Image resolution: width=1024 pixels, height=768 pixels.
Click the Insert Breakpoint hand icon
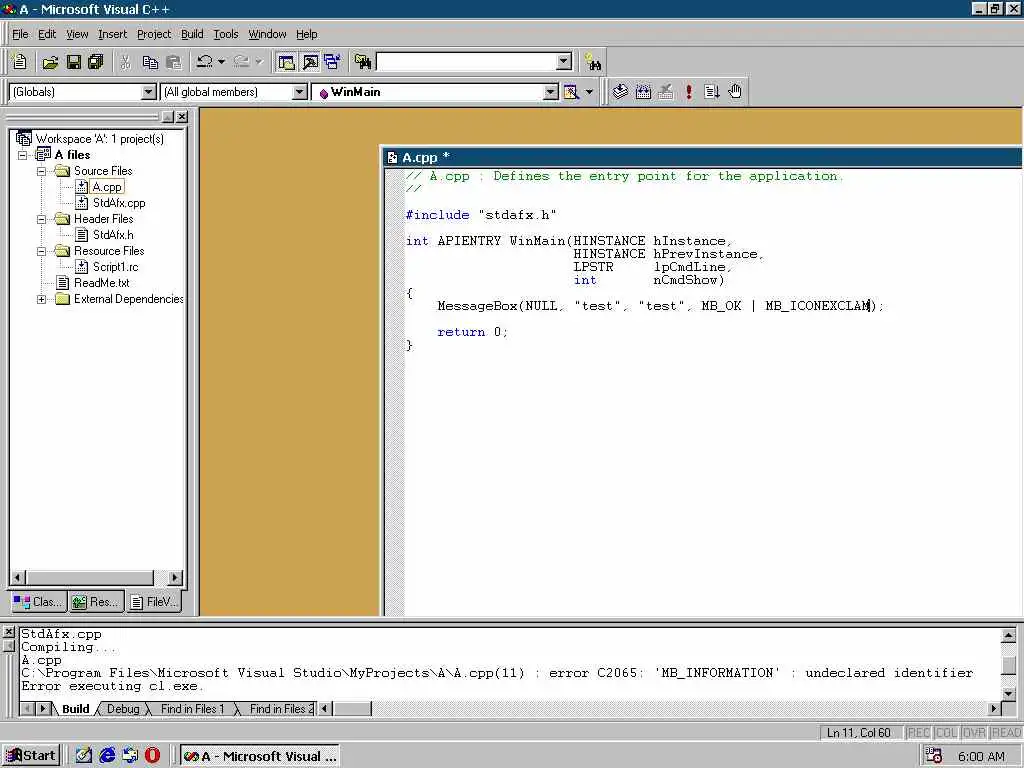tap(735, 91)
